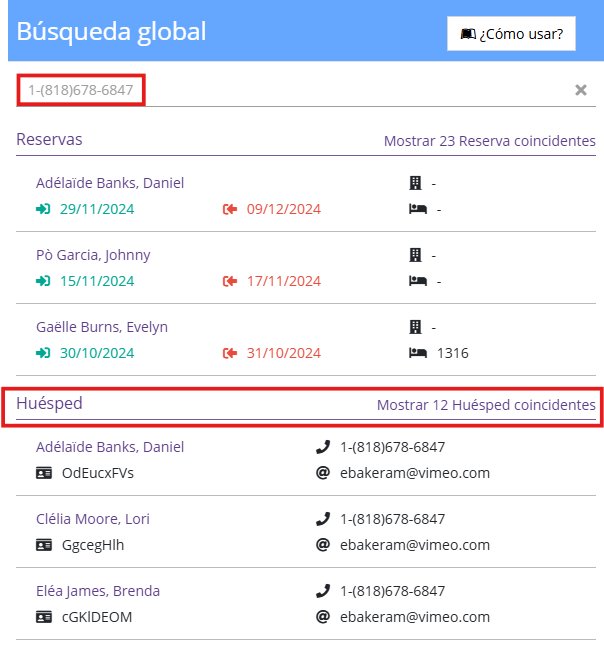604x648 pixels.
Task: Select the Reservas section heading
Action: pos(49,139)
